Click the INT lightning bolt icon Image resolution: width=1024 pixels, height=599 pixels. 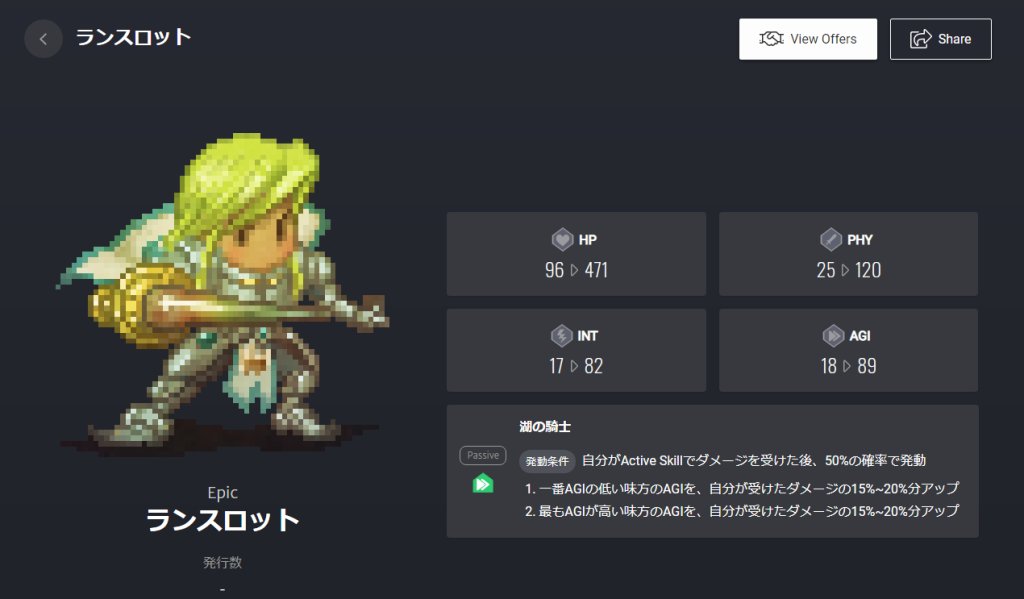pyautogui.click(x=562, y=336)
